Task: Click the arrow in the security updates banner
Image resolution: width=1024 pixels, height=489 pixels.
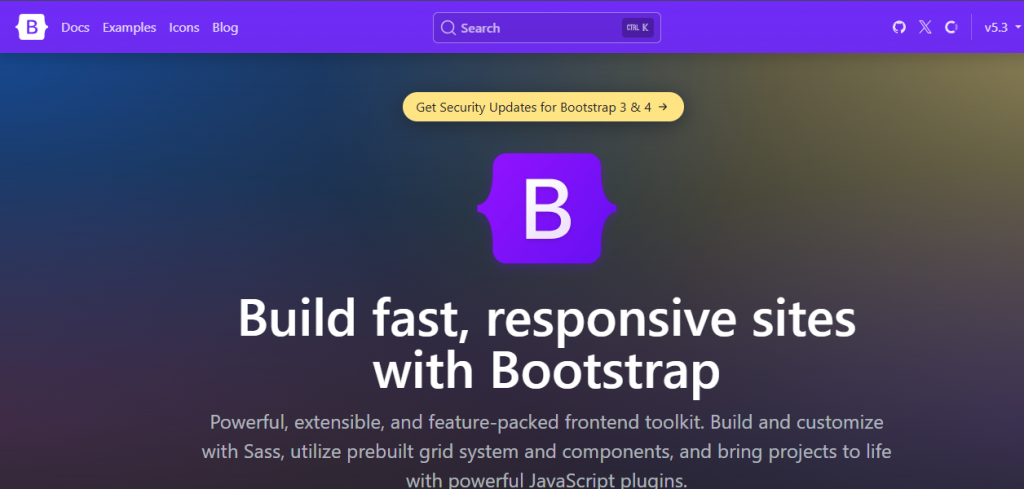Action: [x=663, y=107]
